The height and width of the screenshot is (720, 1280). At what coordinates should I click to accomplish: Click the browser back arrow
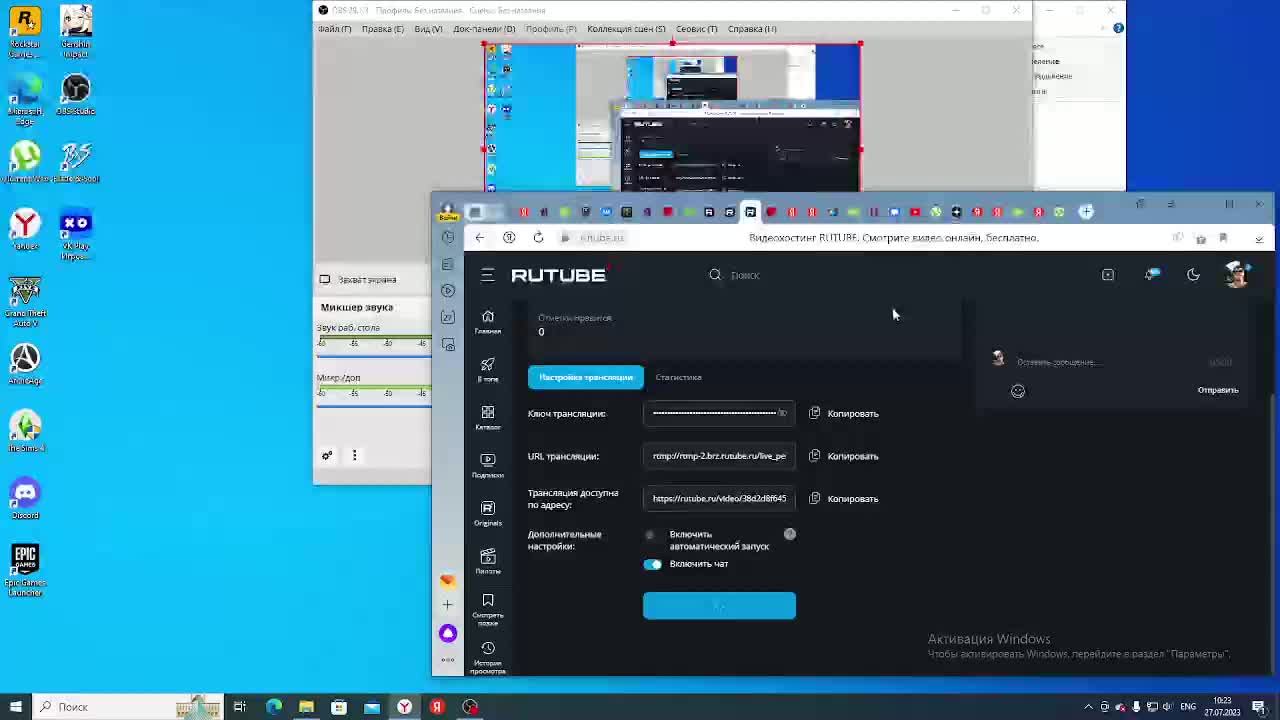480,238
